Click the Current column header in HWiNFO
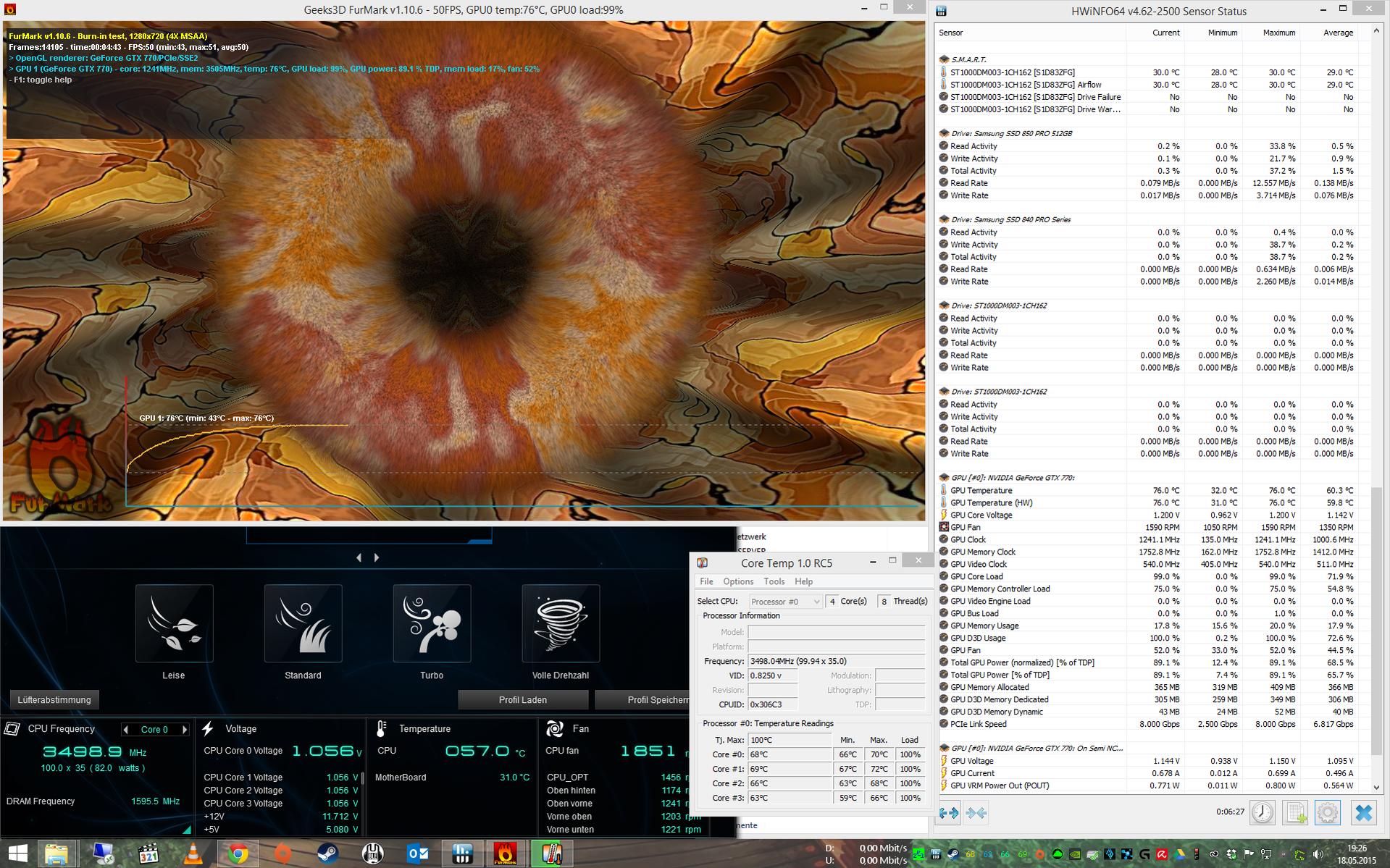 click(1155, 33)
